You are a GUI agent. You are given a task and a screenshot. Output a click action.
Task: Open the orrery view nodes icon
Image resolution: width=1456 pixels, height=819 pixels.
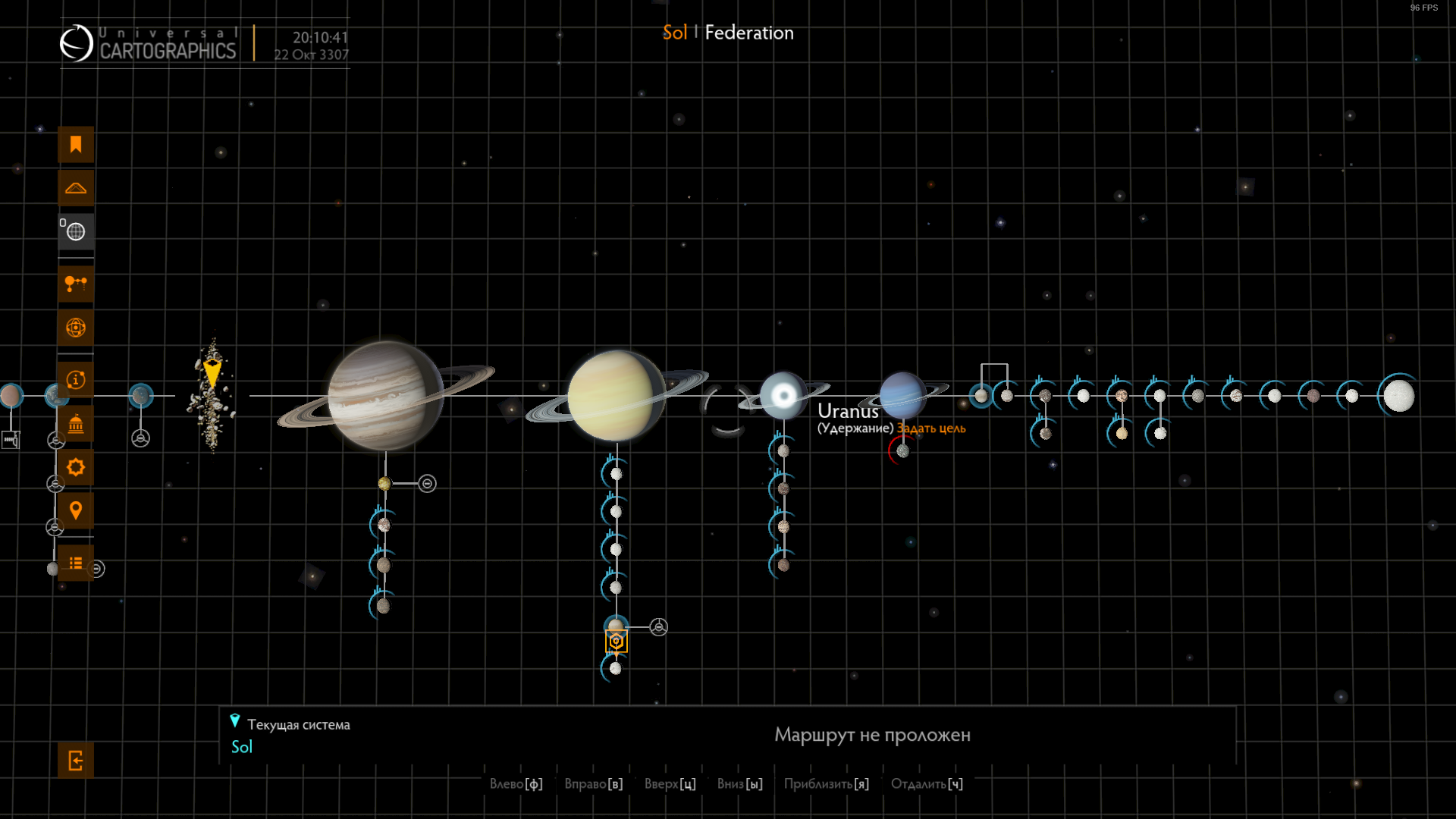76,284
